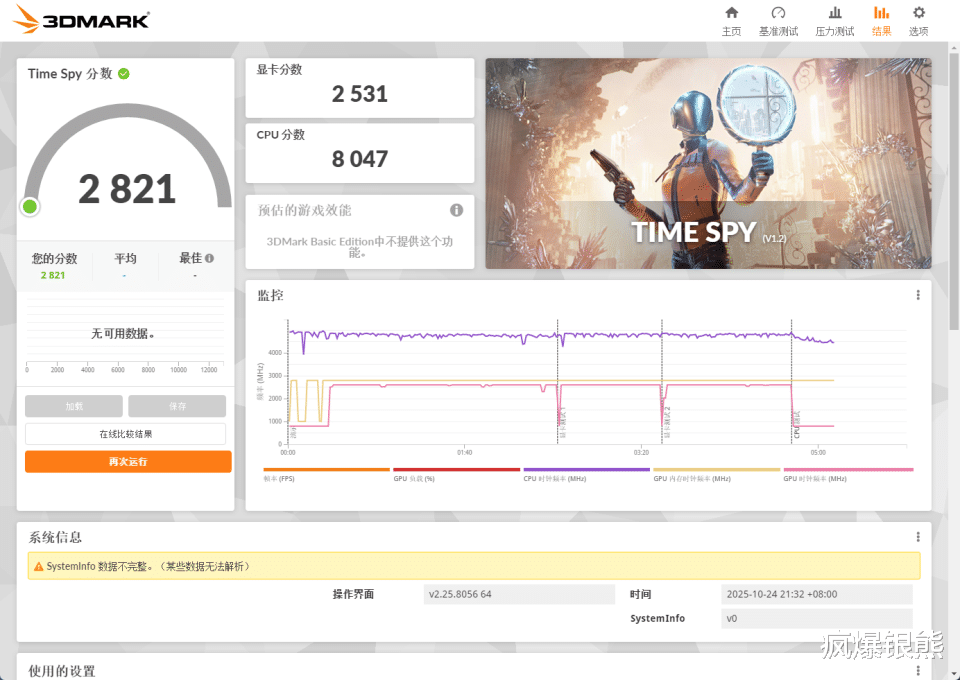Open 选项 options gear tab
Image resolution: width=960 pixels, height=680 pixels.
point(918,21)
